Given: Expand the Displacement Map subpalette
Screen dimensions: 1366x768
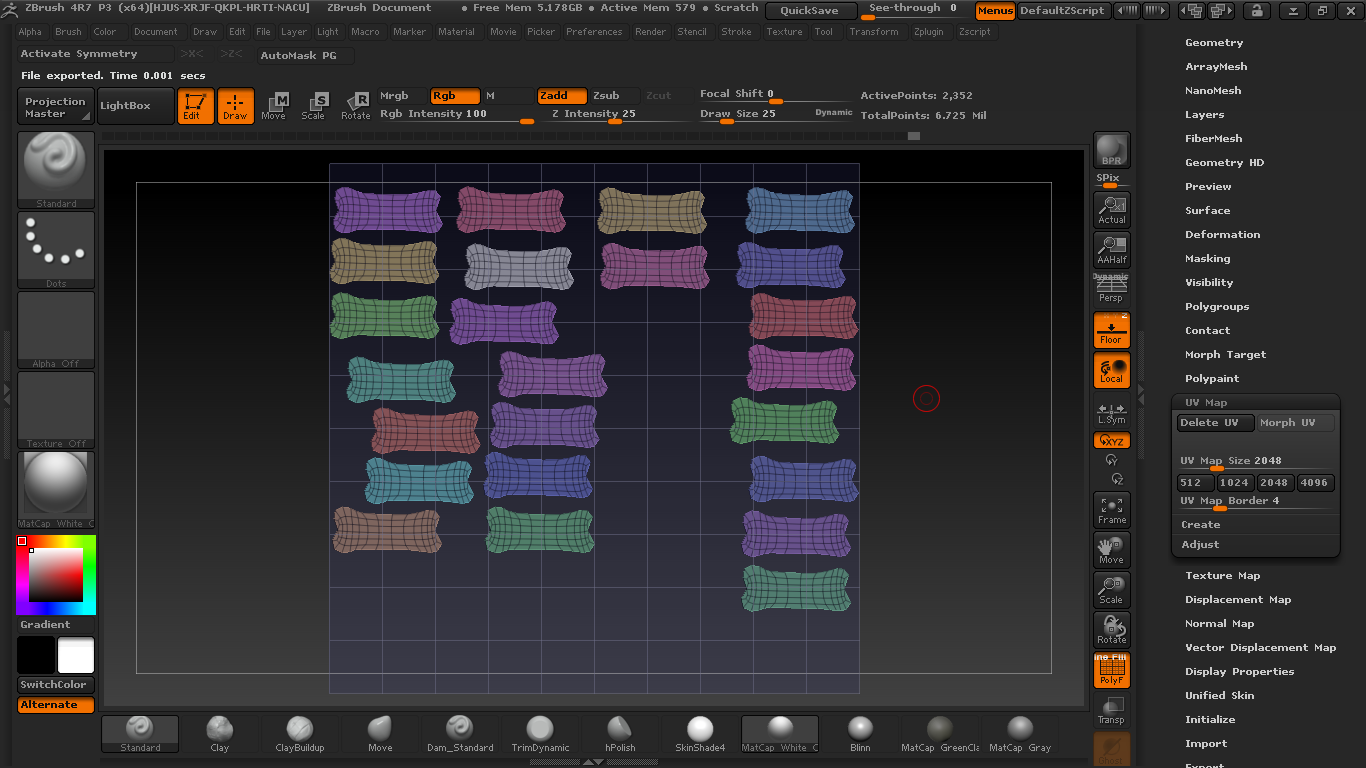Looking at the screenshot, I should point(1238,600).
